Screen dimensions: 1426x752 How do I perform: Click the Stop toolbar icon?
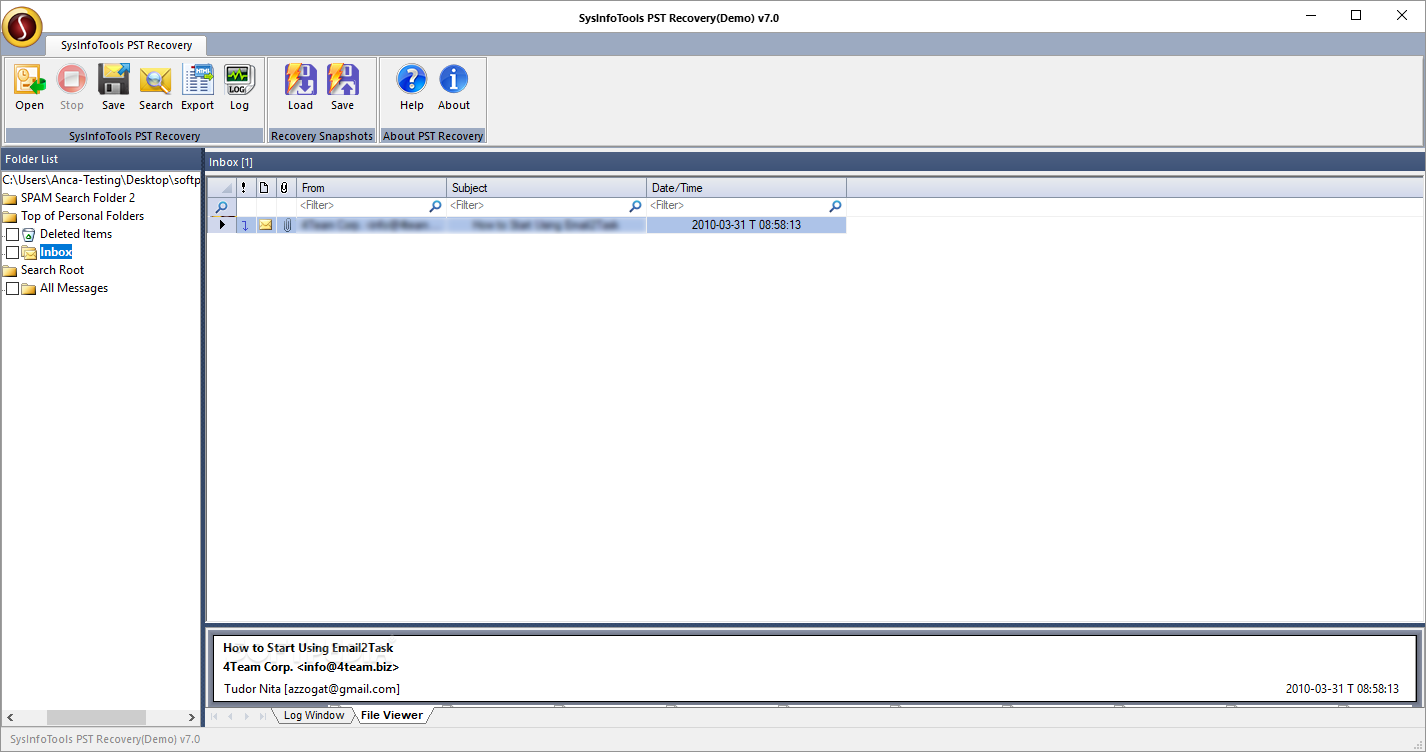click(x=72, y=87)
